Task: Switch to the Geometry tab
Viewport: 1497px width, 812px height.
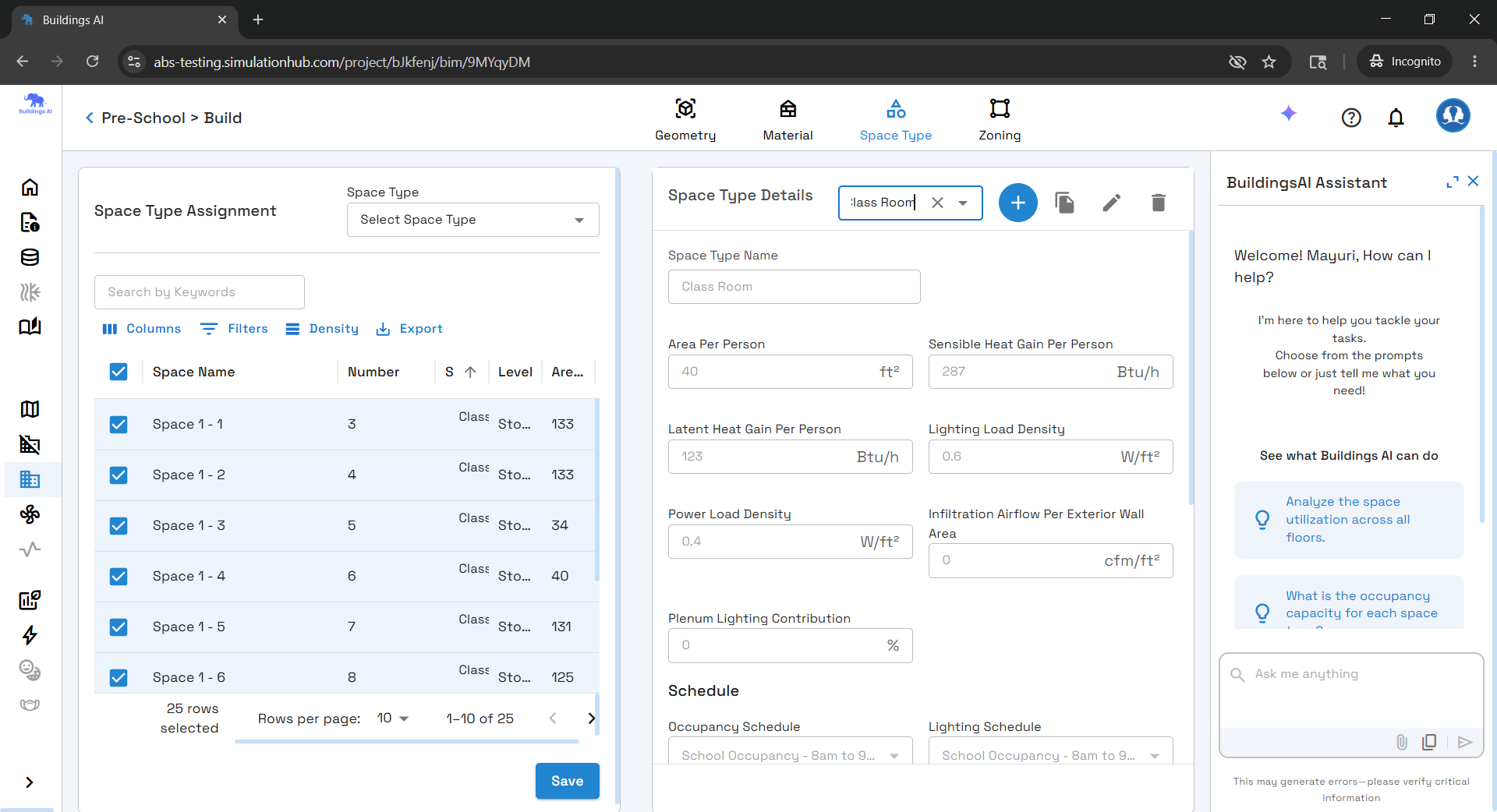Action: coord(685,119)
